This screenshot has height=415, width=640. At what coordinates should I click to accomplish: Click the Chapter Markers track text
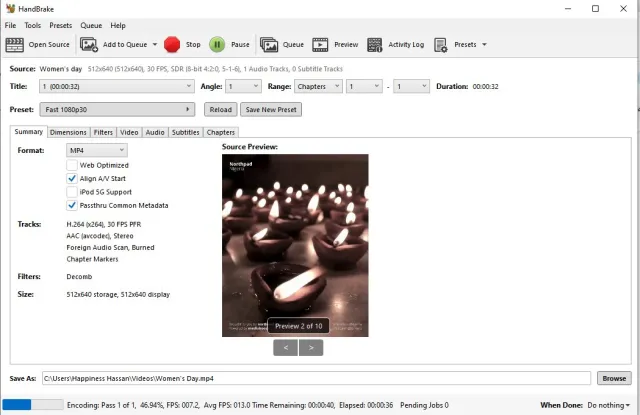[x=92, y=259]
